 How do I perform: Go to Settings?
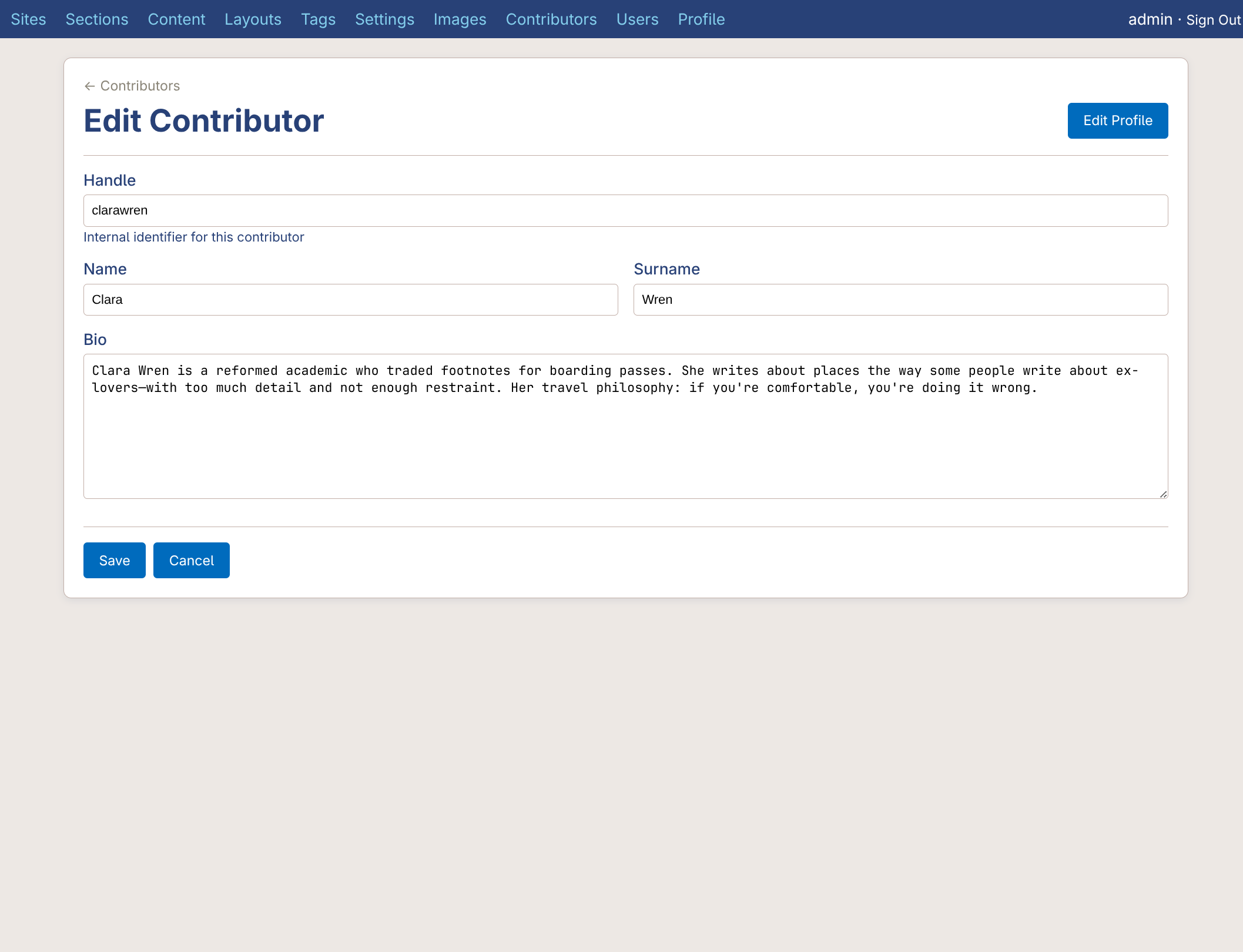[384, 19]
